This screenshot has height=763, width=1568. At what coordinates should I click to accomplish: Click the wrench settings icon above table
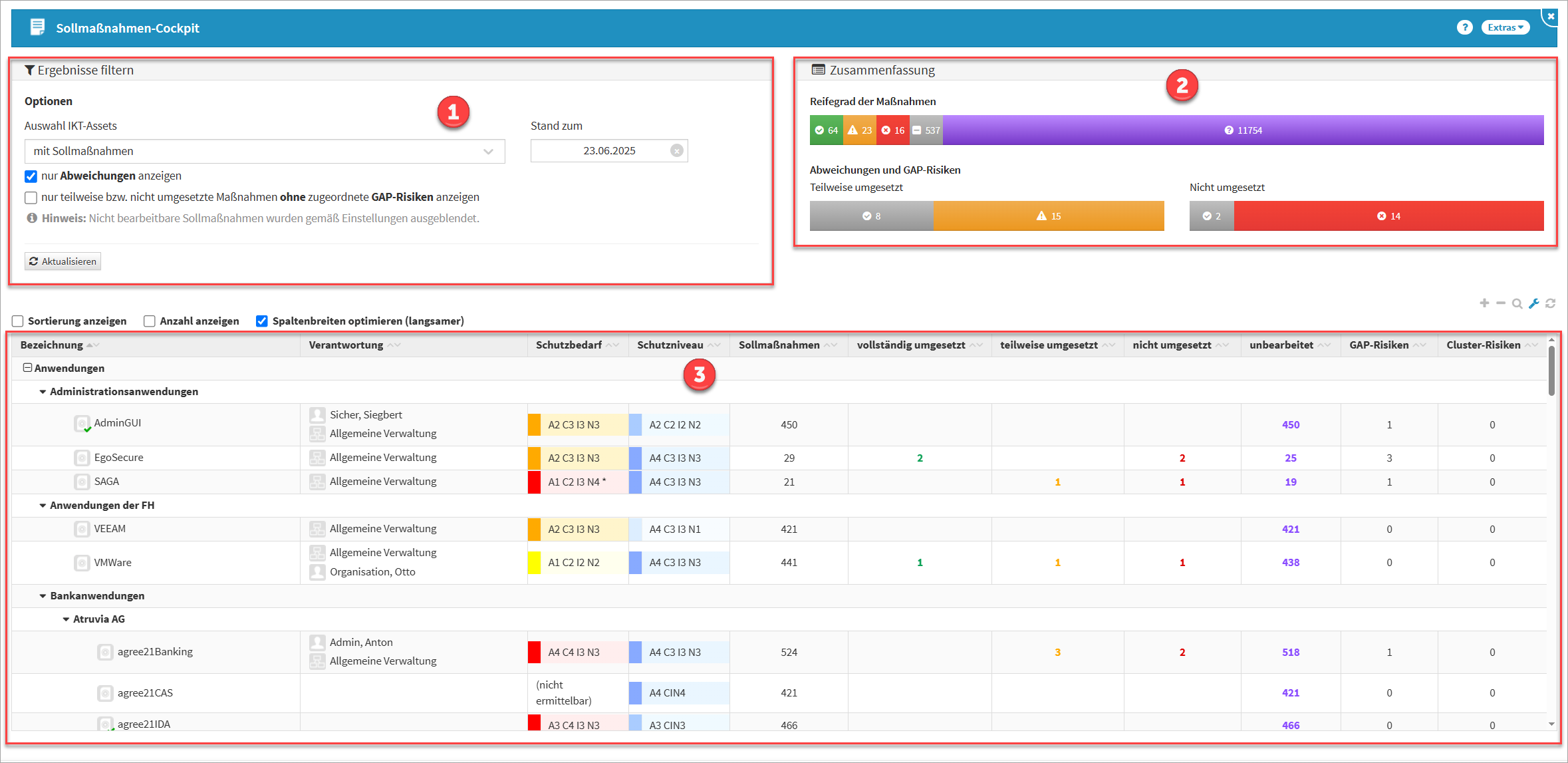pyautogui.click(x=1534, y=303)
